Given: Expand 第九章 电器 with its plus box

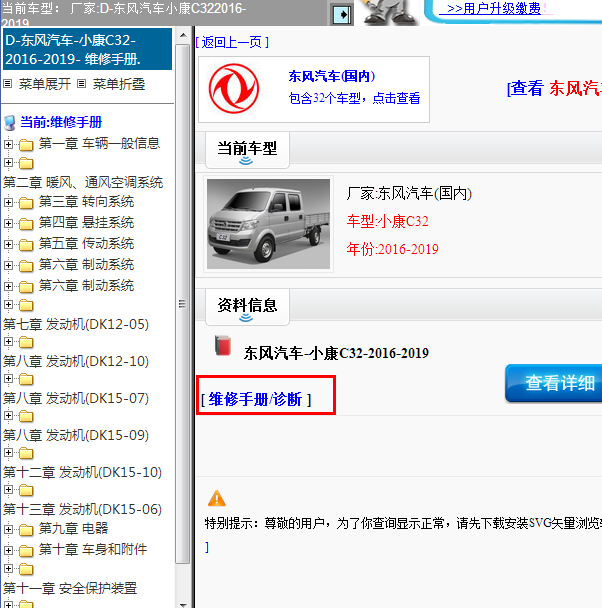Looking at the screenshot, I should point(8,529).
